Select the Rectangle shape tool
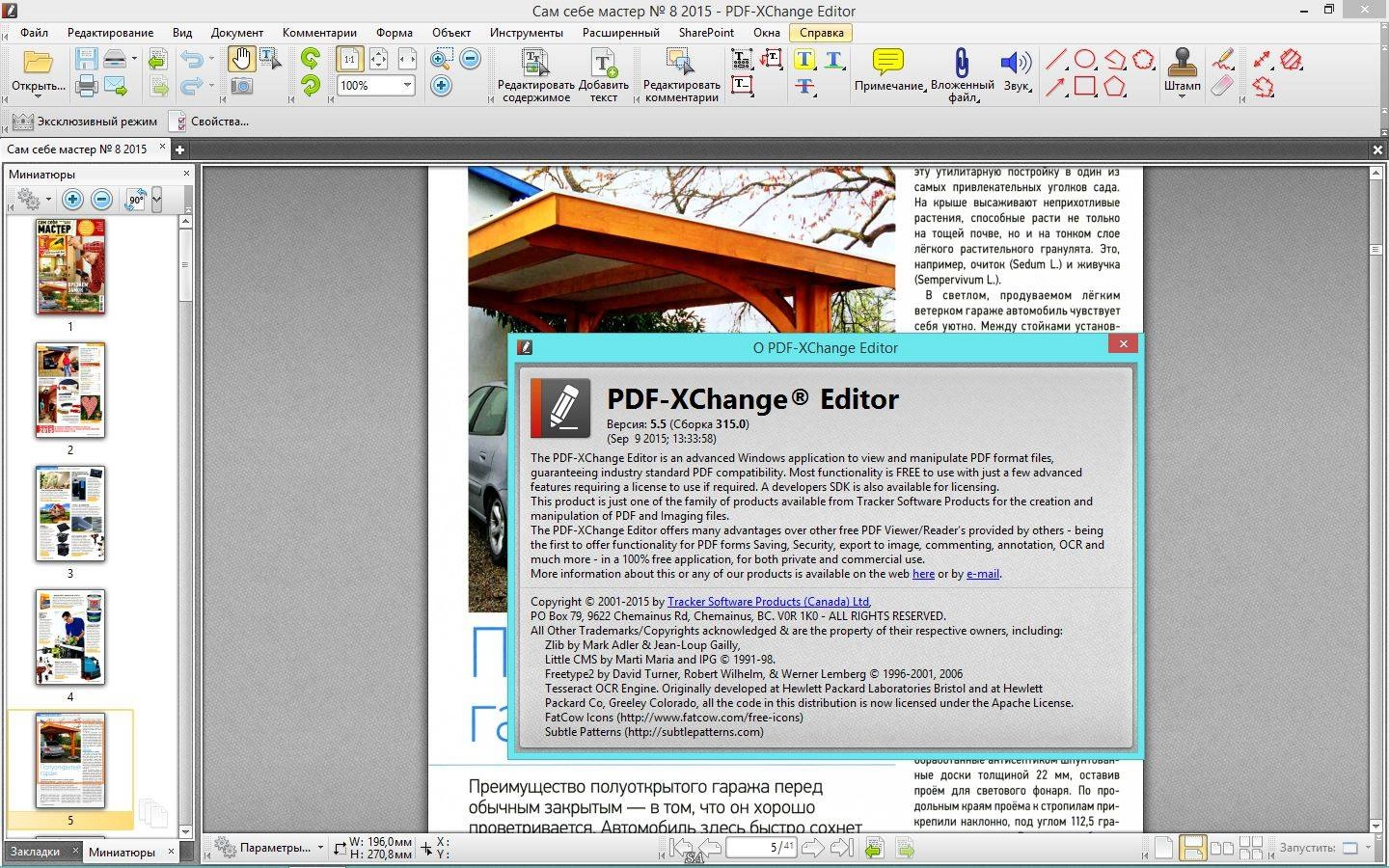This screenshot has height=868, width=1389. (1085, 86)
